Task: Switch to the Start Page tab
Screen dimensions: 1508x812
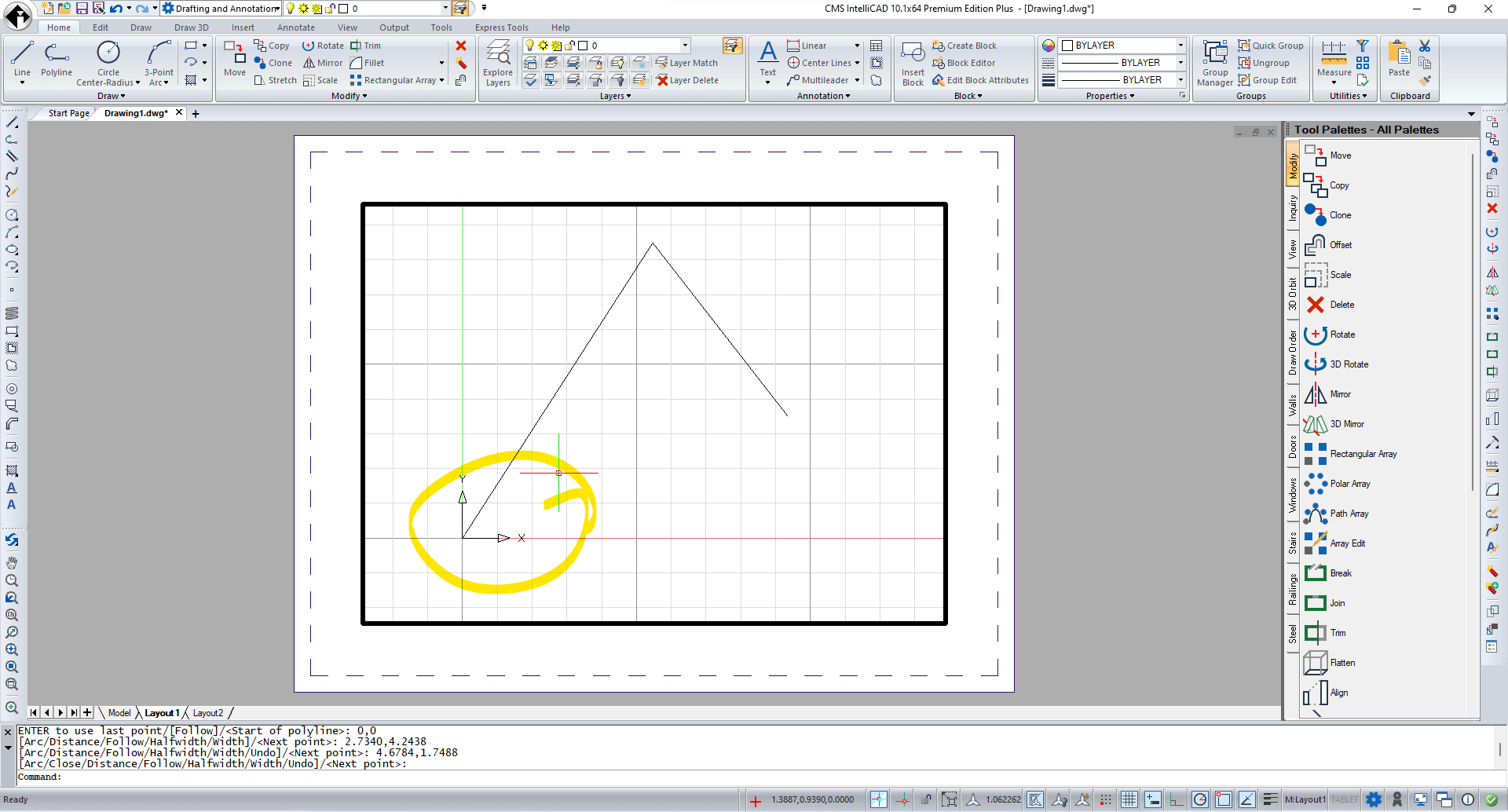Action: (x=68, y=113)
